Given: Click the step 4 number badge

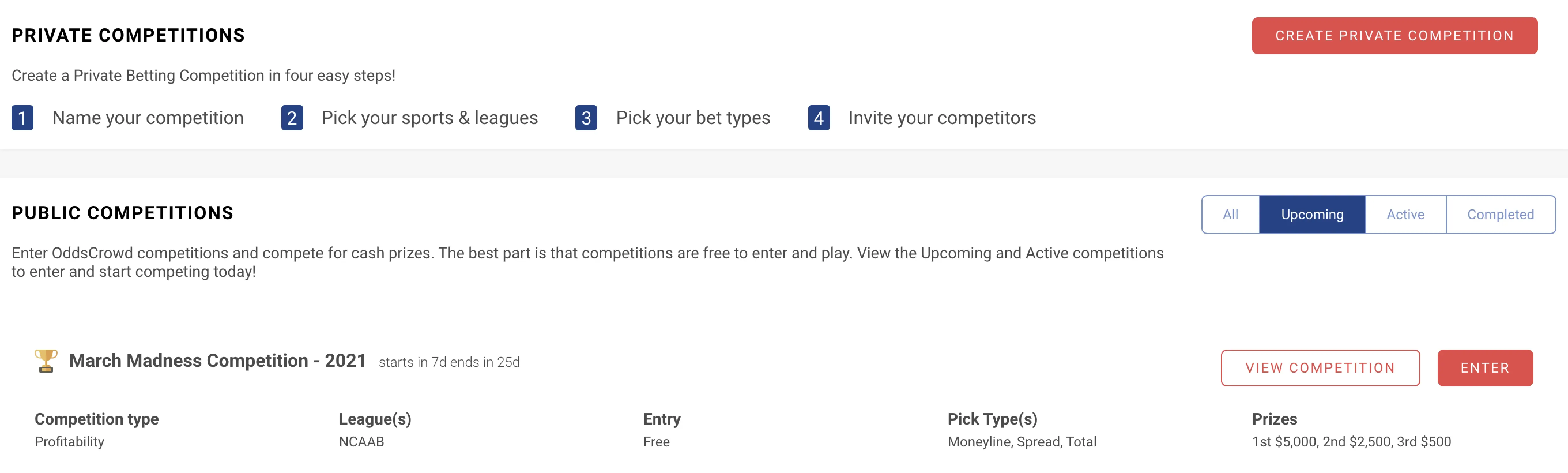Looking at the screenshot, I should [819, 118].
